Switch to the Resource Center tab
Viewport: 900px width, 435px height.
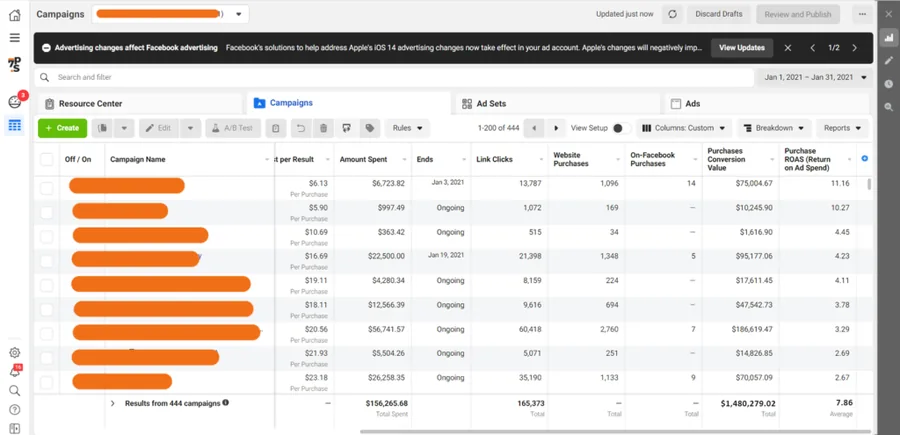pos(141,104)
